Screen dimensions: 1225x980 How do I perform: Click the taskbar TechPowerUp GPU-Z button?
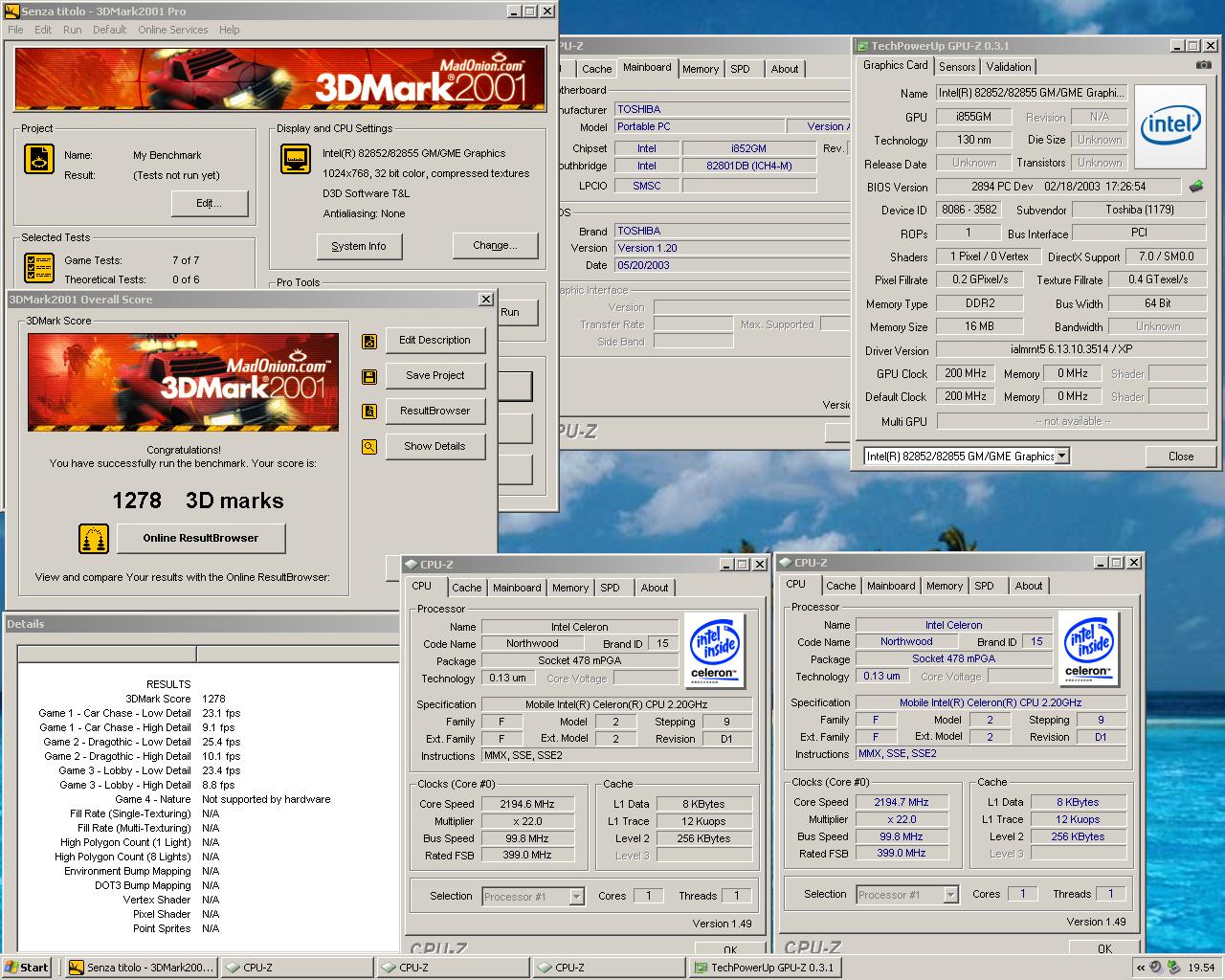(x=764, y=968)
